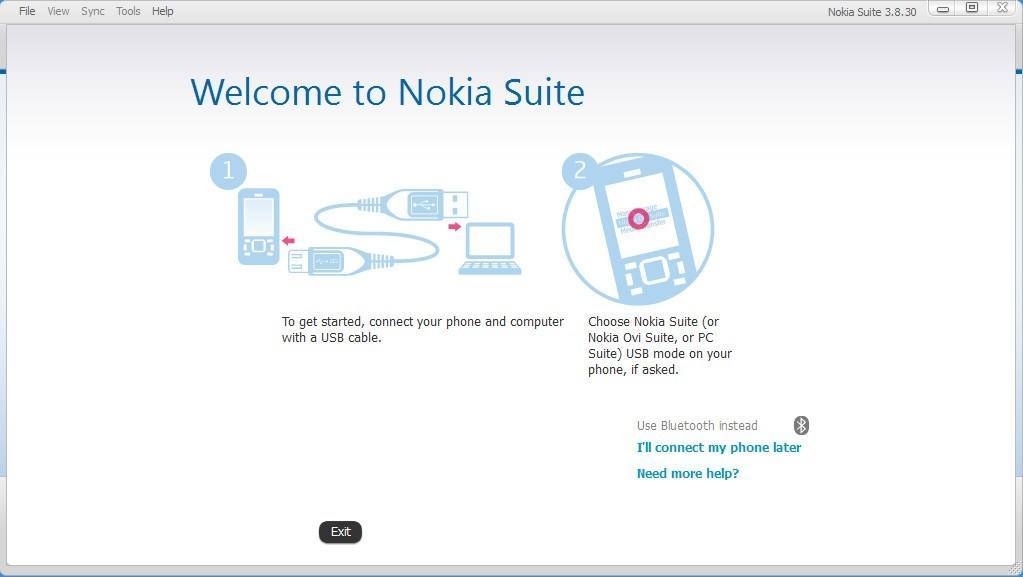This screenshot has width=1023, height=577.
Task: Open the View menu
Action: pos(57,11)
